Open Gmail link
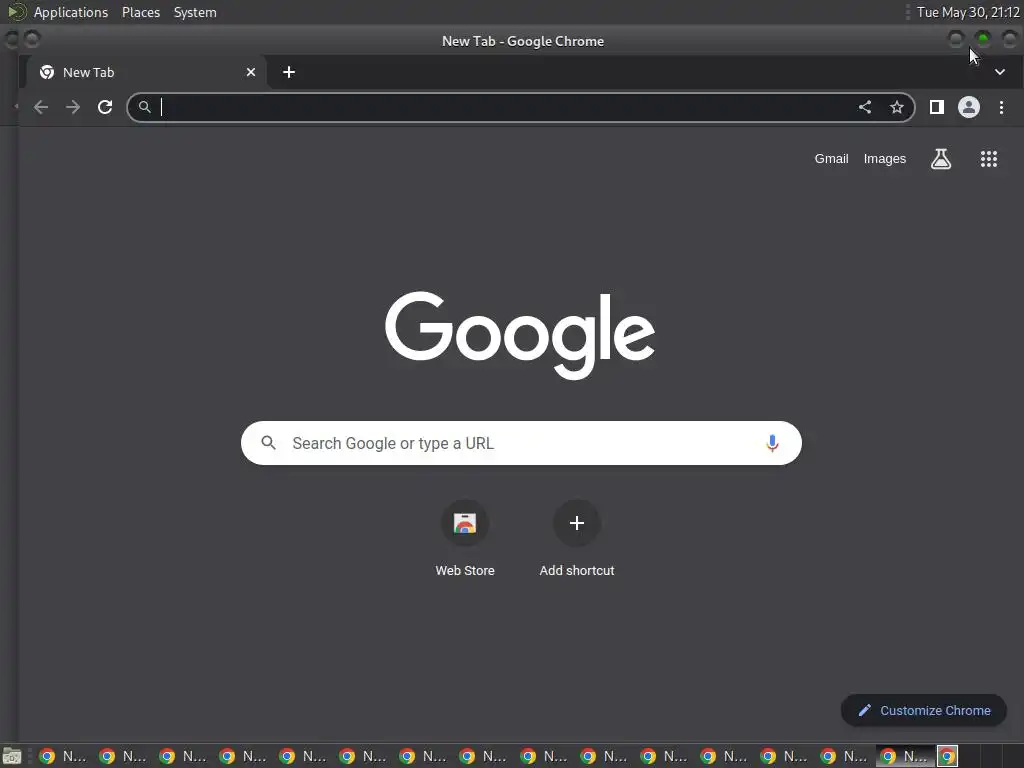The height and width of the screenshot is (768, 1024). [x=831, y=159]
